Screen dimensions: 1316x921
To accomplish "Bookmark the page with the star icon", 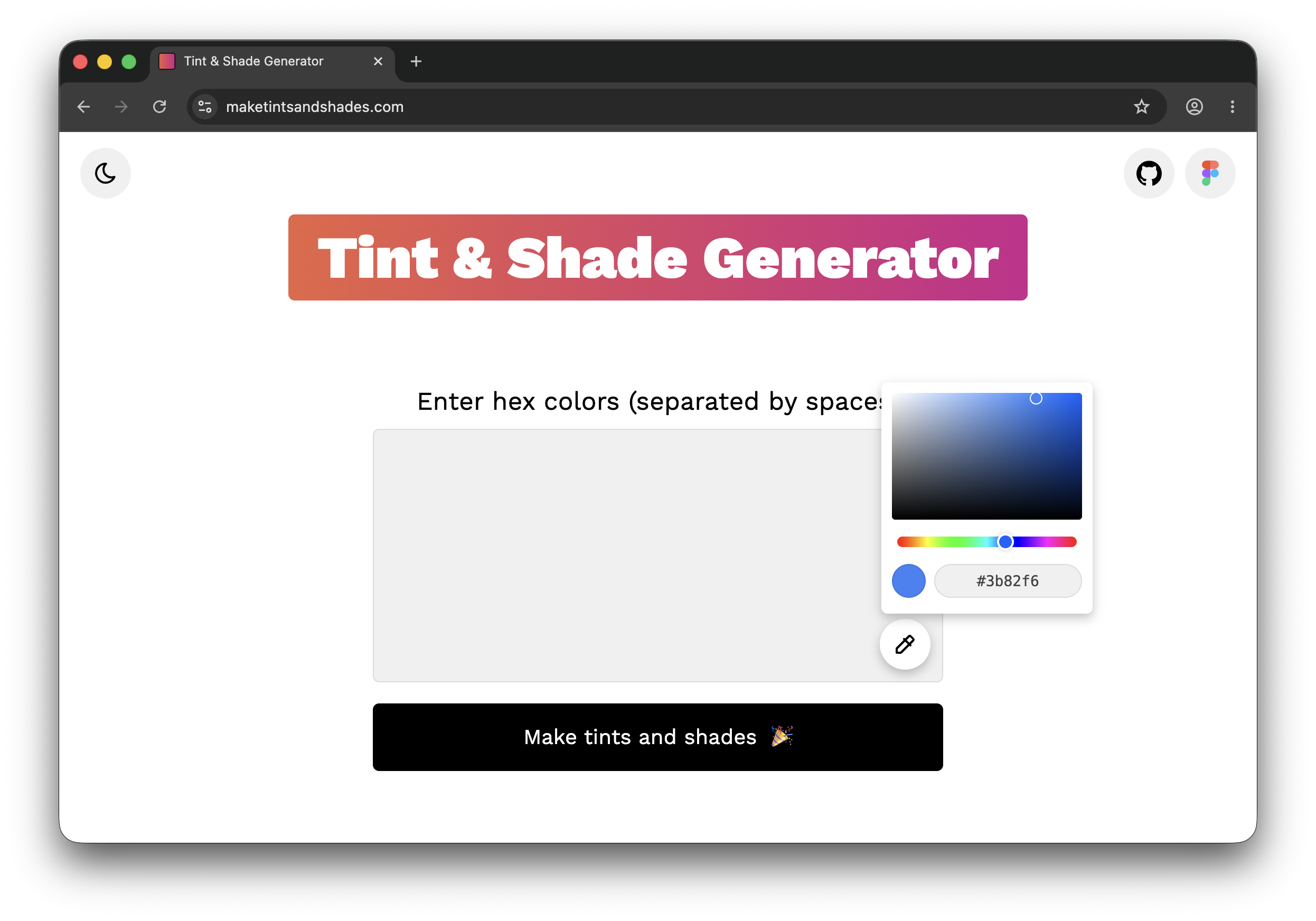I will [1142, 107].
